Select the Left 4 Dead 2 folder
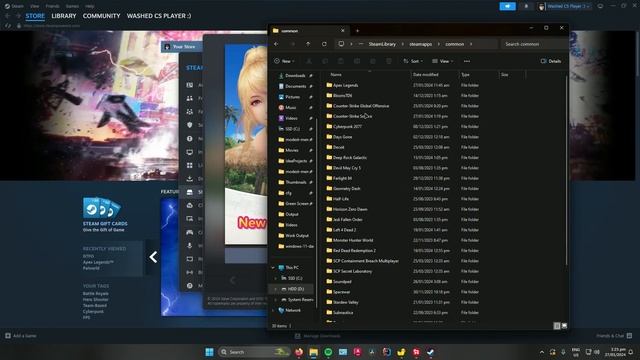The image size is (640, 360). pyautogui.click(x=344, y=230)
